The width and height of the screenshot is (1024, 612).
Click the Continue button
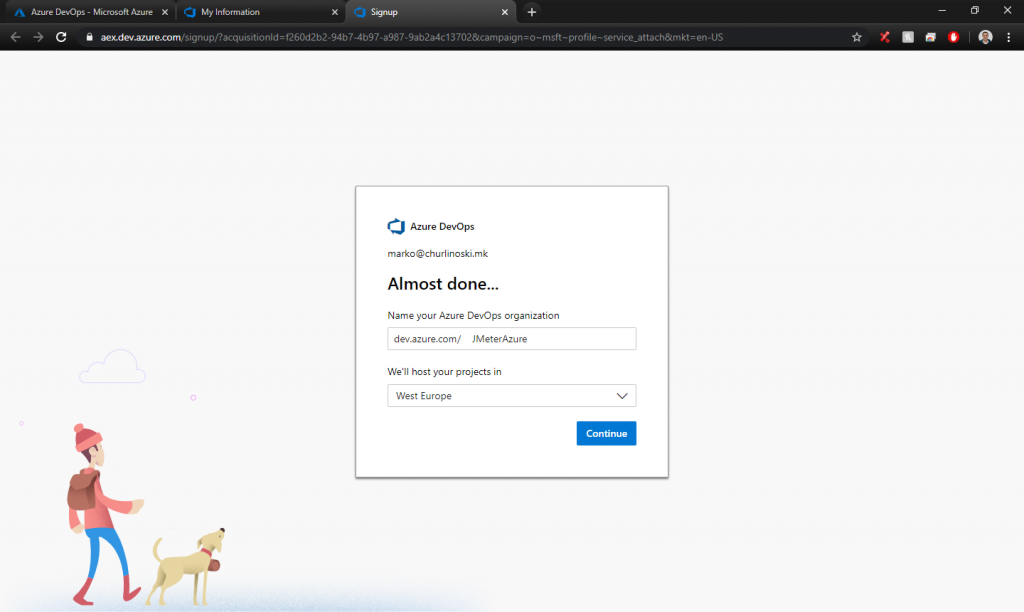click(x=606, y=433)
